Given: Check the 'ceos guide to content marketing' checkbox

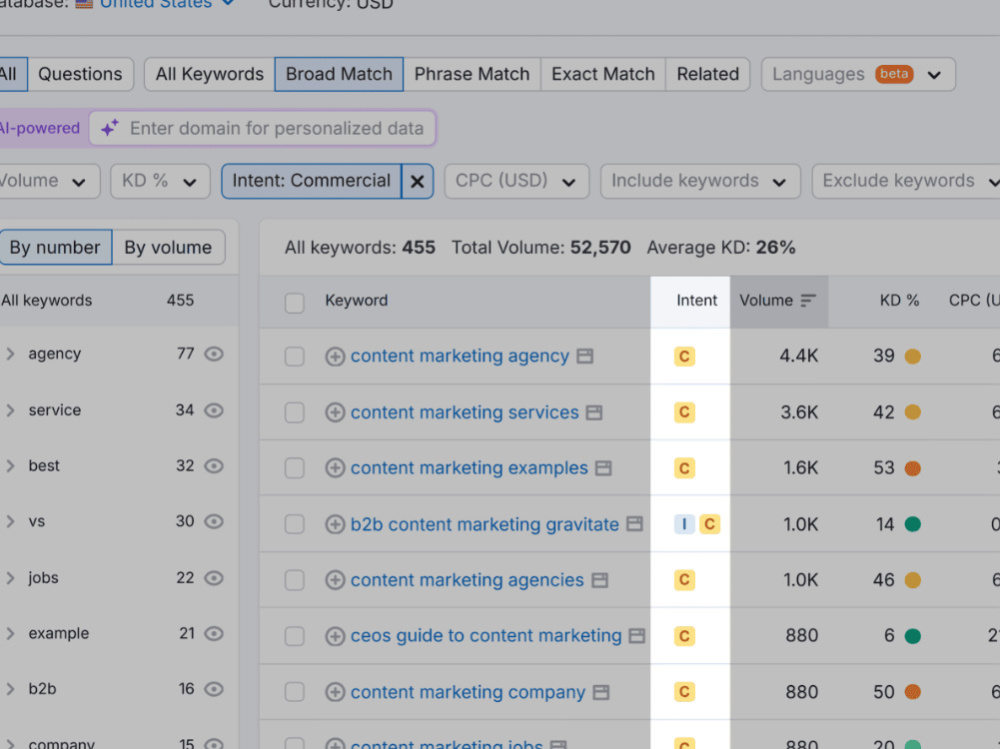Looking at the screenshot, I should [295, 636].
